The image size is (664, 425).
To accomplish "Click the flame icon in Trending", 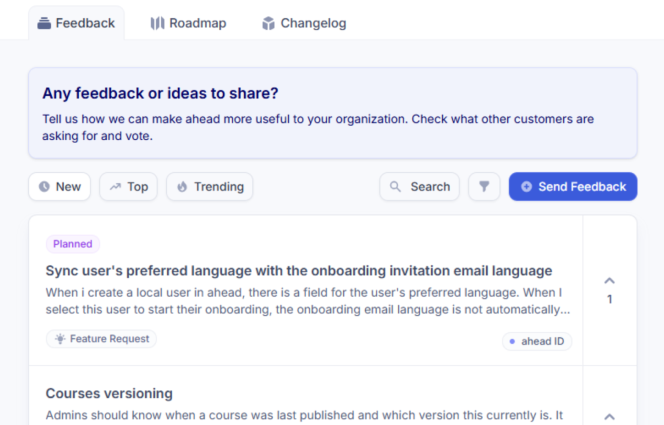I will point(182,187).
